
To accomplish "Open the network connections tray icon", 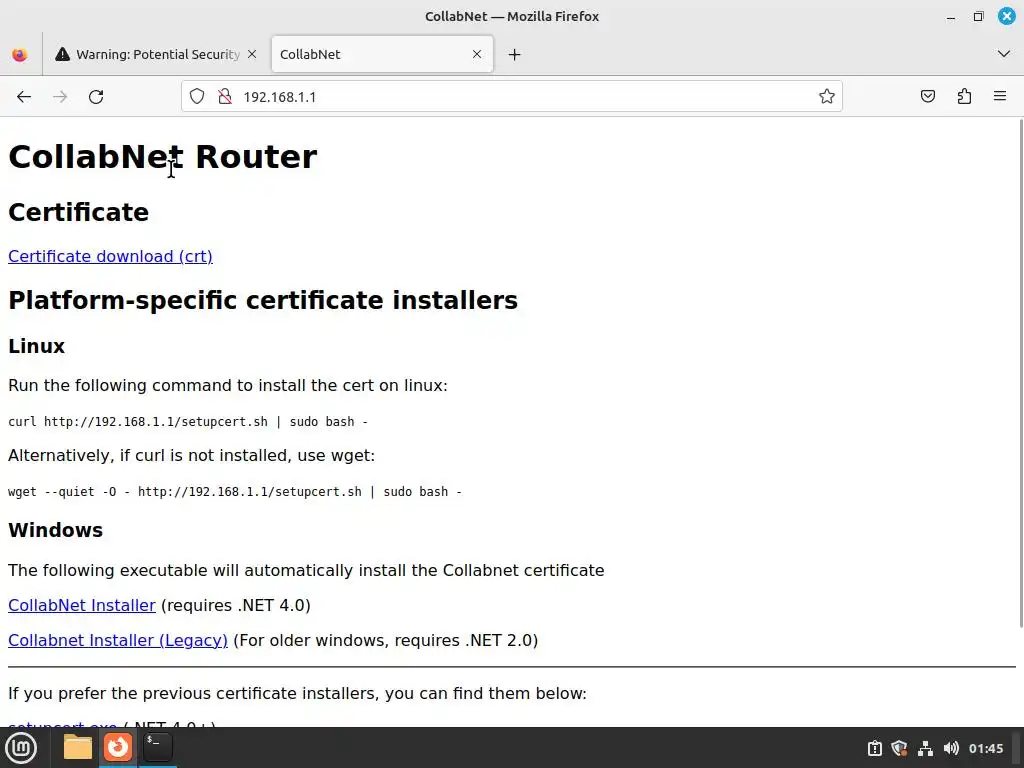I will click(925, 748).
